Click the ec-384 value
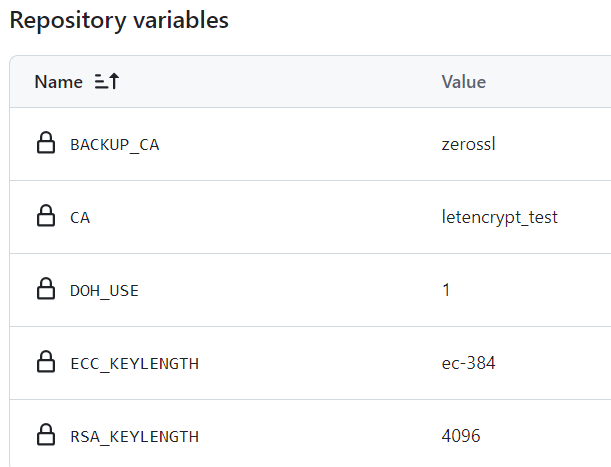Image resolution: width=611 pixels, height=467 pixels. [468, 363]
